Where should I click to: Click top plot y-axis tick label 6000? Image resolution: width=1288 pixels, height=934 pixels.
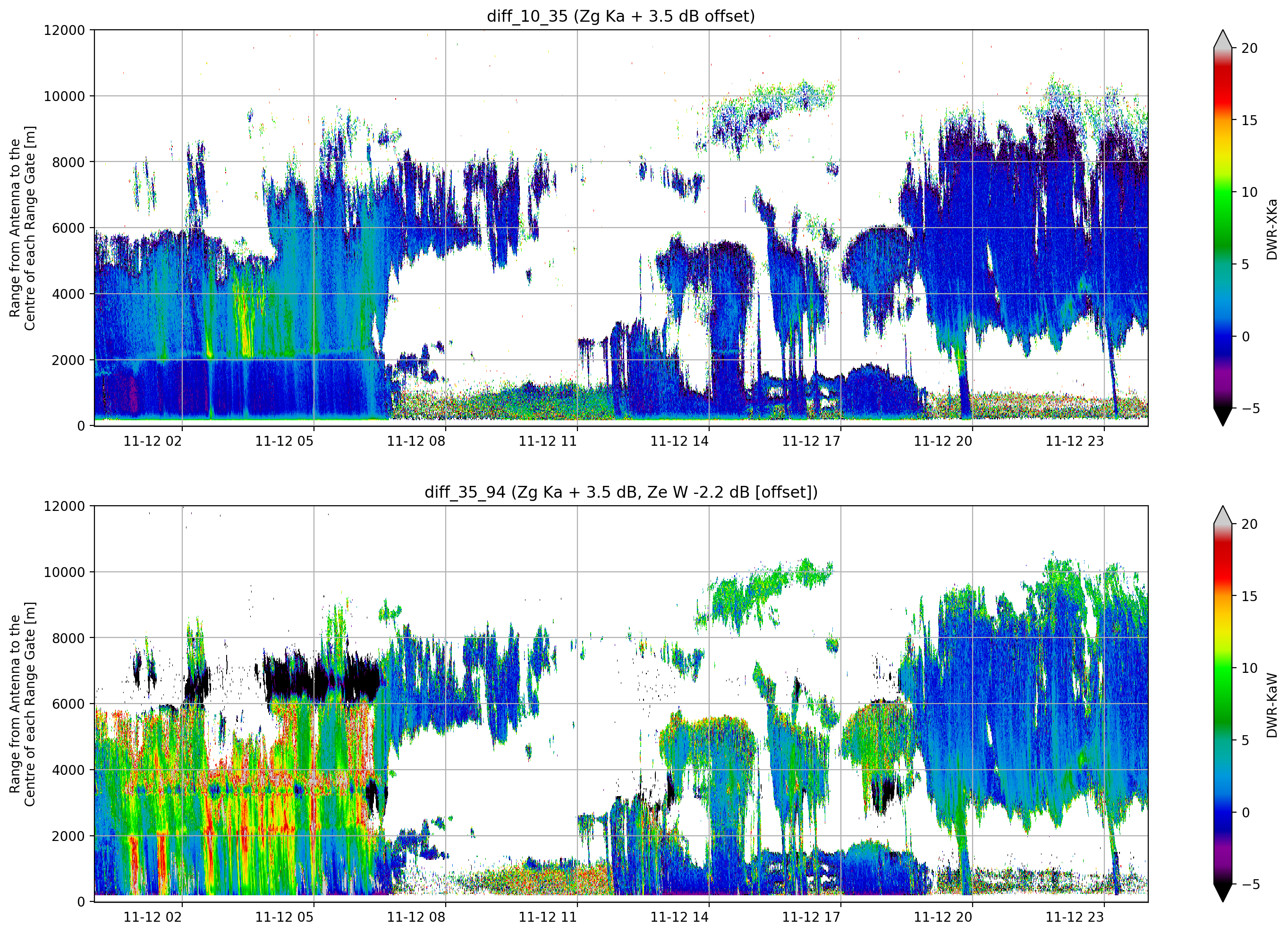[x=68, y=228]
